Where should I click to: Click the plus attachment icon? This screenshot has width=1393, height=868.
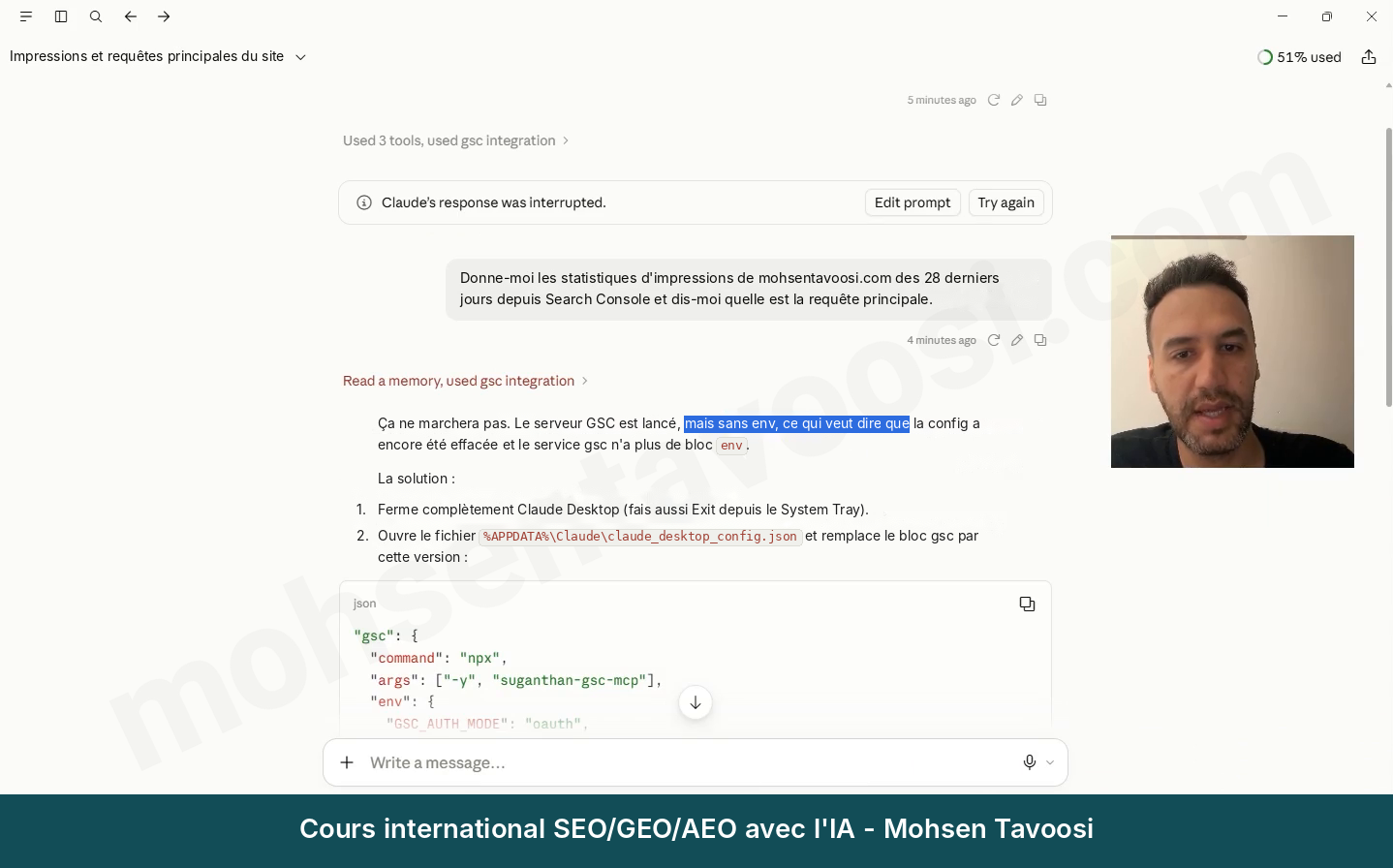(x=347, y=762)
